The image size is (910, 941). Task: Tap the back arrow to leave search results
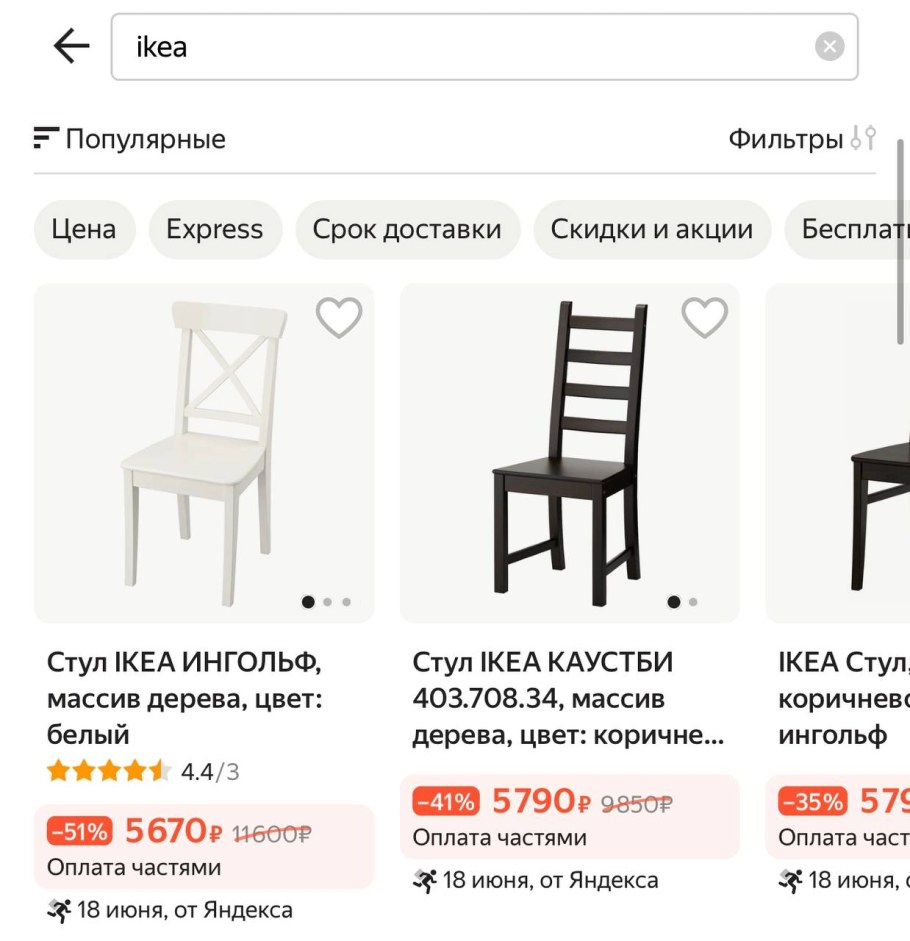coord(68,46)
